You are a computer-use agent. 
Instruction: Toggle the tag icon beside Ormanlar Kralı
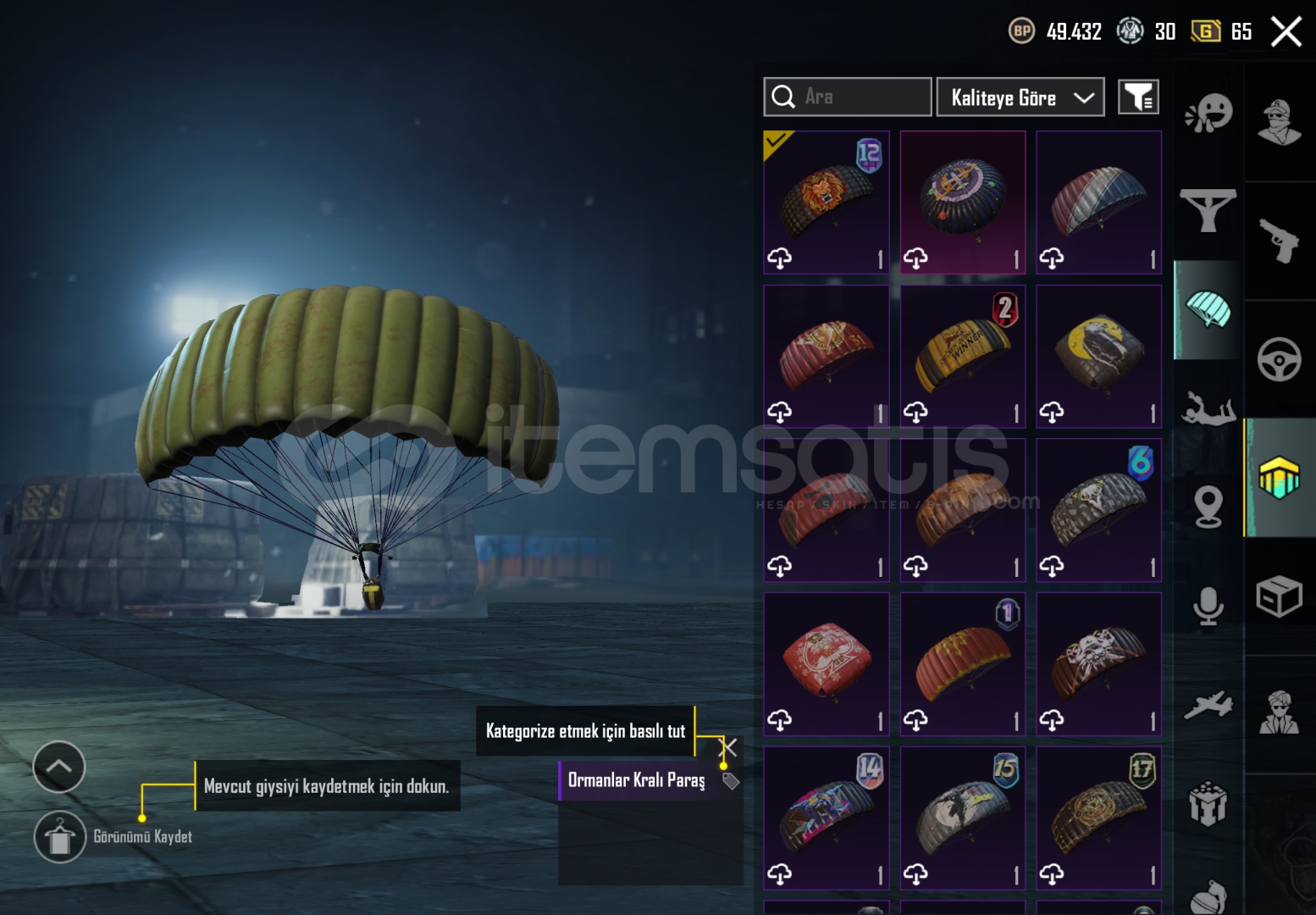point(731,781)
